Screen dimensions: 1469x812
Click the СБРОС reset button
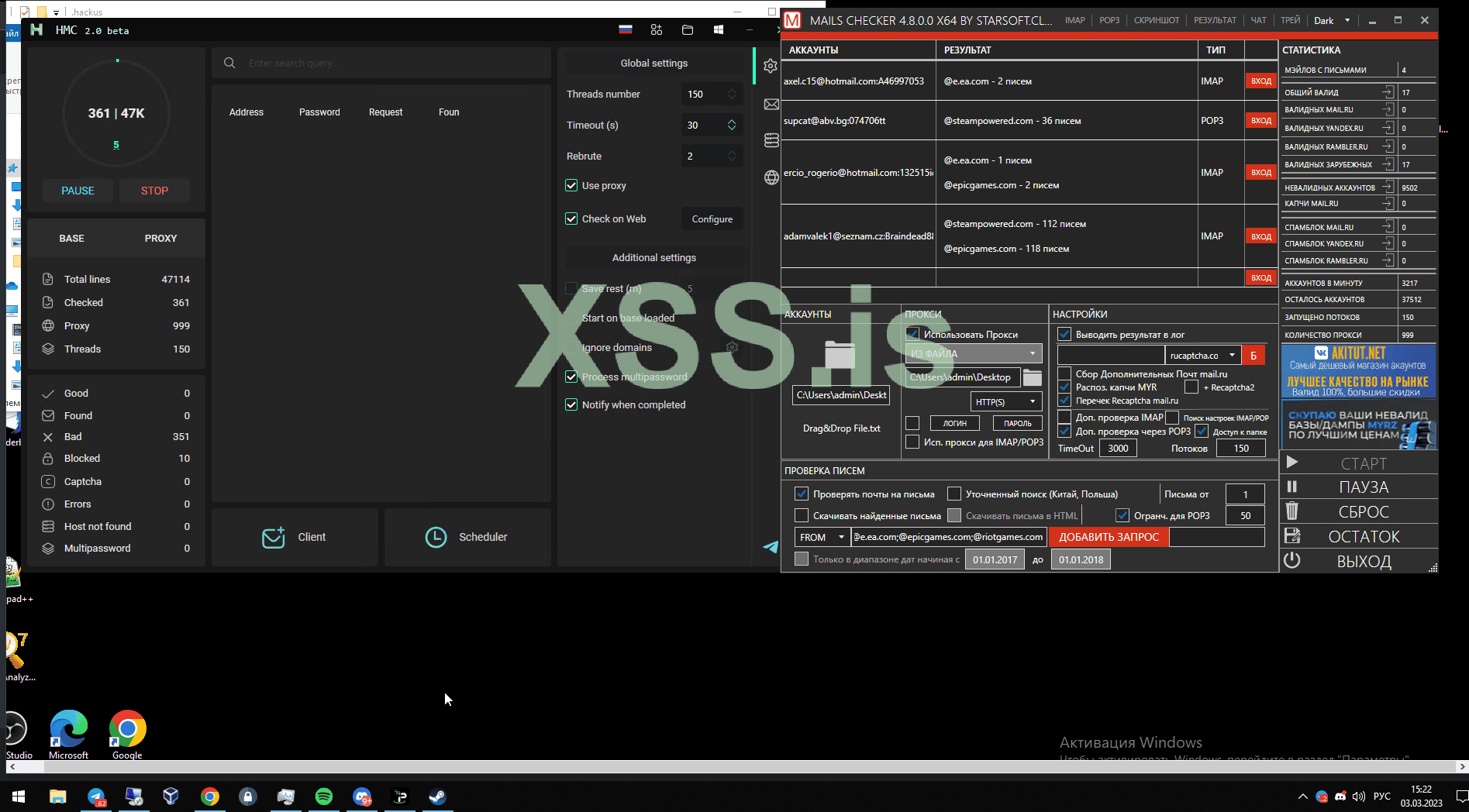[x=1358, y=511]
